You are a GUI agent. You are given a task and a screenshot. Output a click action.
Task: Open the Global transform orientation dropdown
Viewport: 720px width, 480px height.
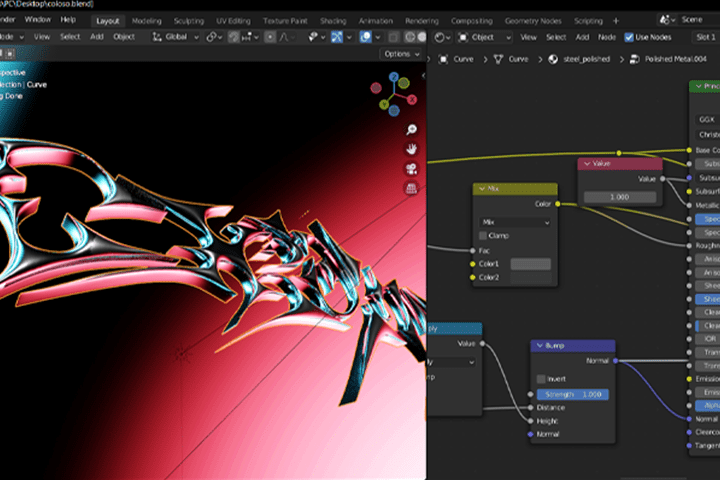(176, 37)
